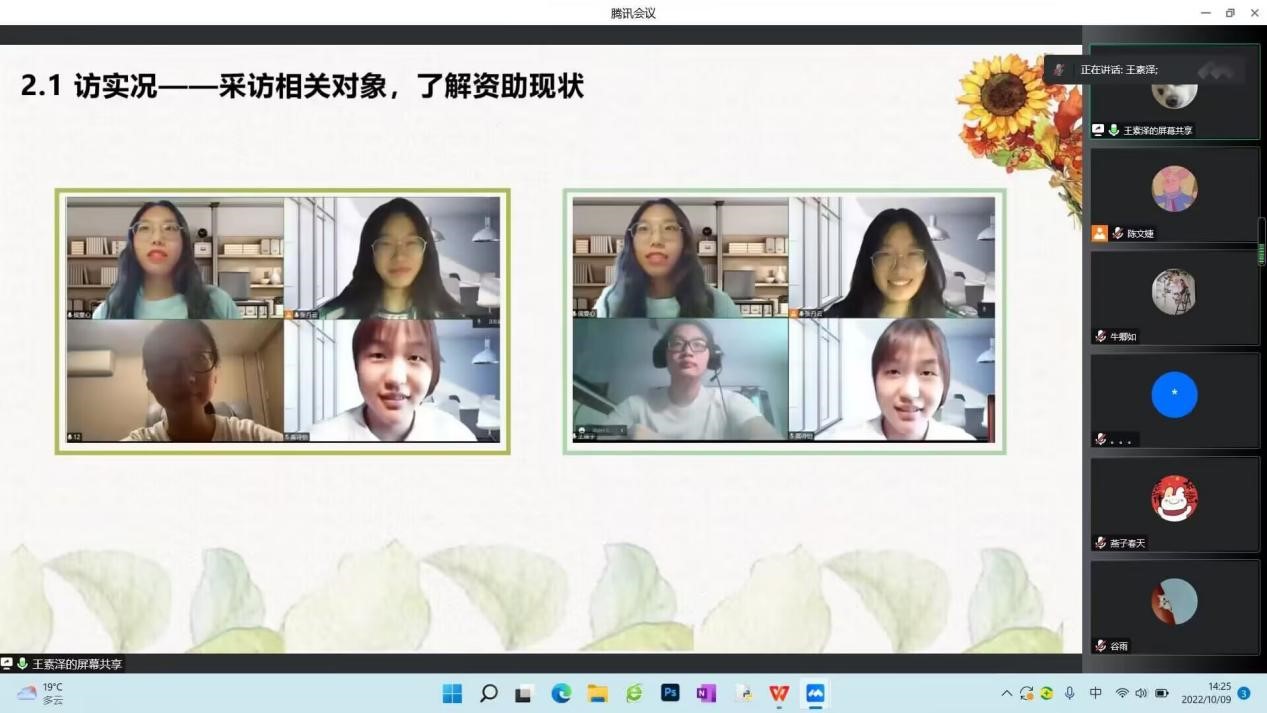
Task: Click the green microphone icon of 王素泽
Action: (x=1114, y=130)
